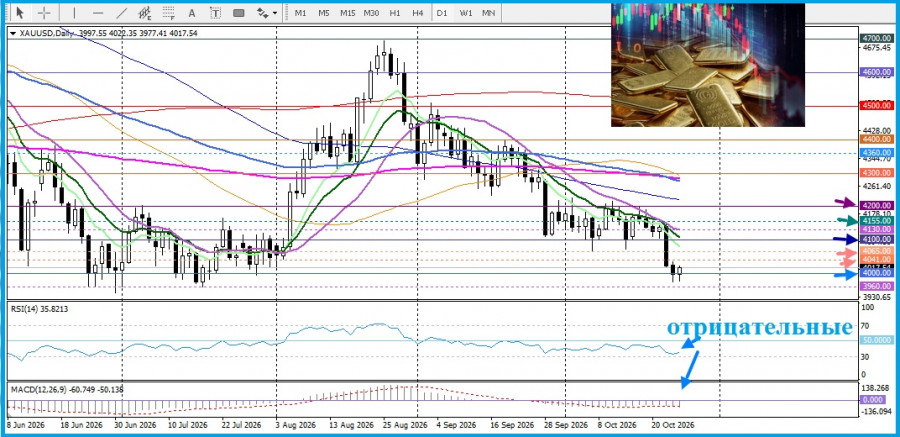
Task: Click the 28 Sep 2026 date label
Action: (x=566, y=426)
